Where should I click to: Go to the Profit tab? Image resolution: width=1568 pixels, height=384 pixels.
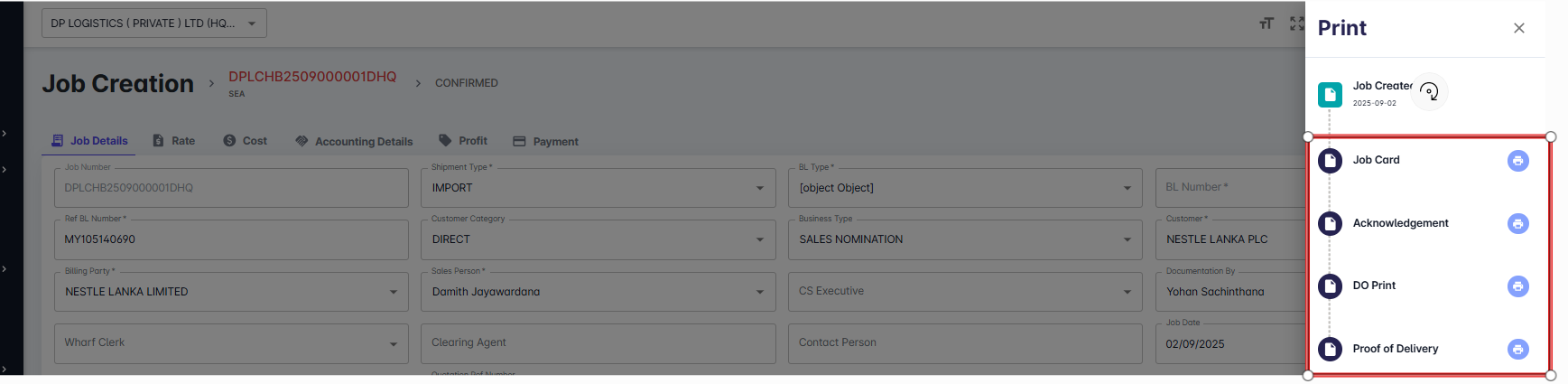pyautogui.click(x=463, y=141)
